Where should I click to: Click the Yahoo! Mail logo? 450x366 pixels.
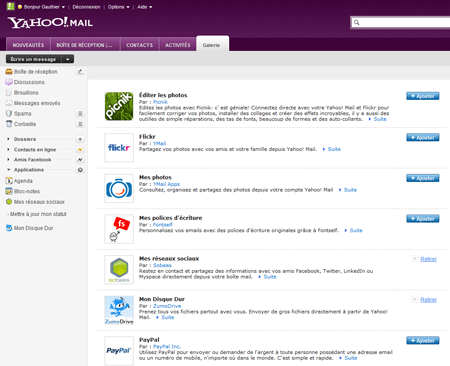click(50, 23)
